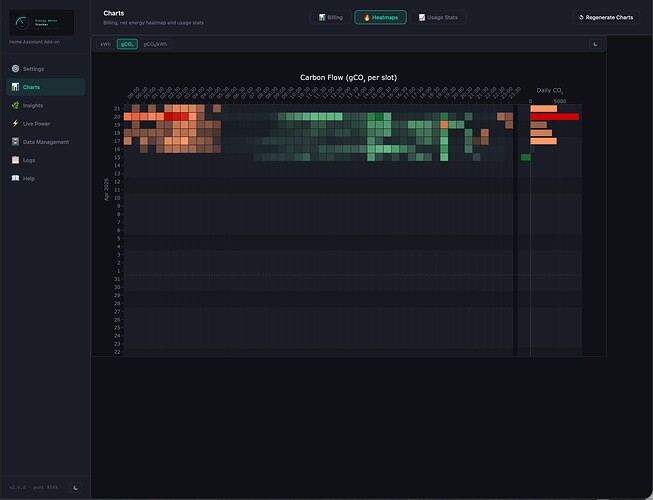The height and width of the screenshot is (500, 653).
Task: Open Charts from the sidebar
Action: 46,87
